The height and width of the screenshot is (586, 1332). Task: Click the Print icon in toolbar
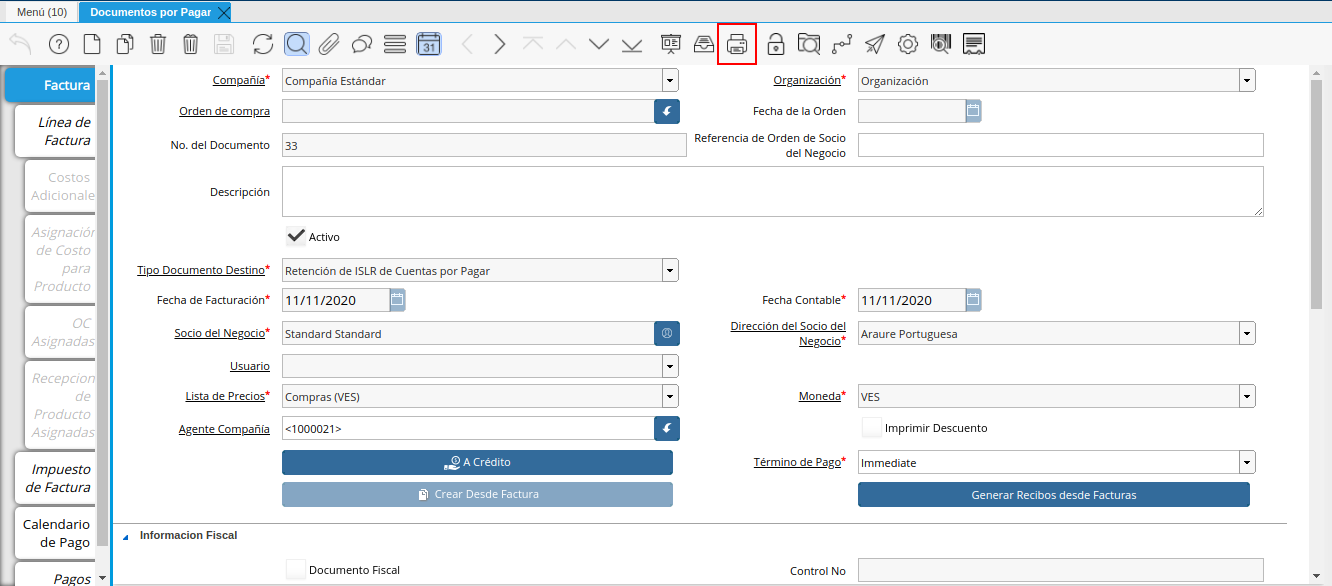(x=737, y=44)
